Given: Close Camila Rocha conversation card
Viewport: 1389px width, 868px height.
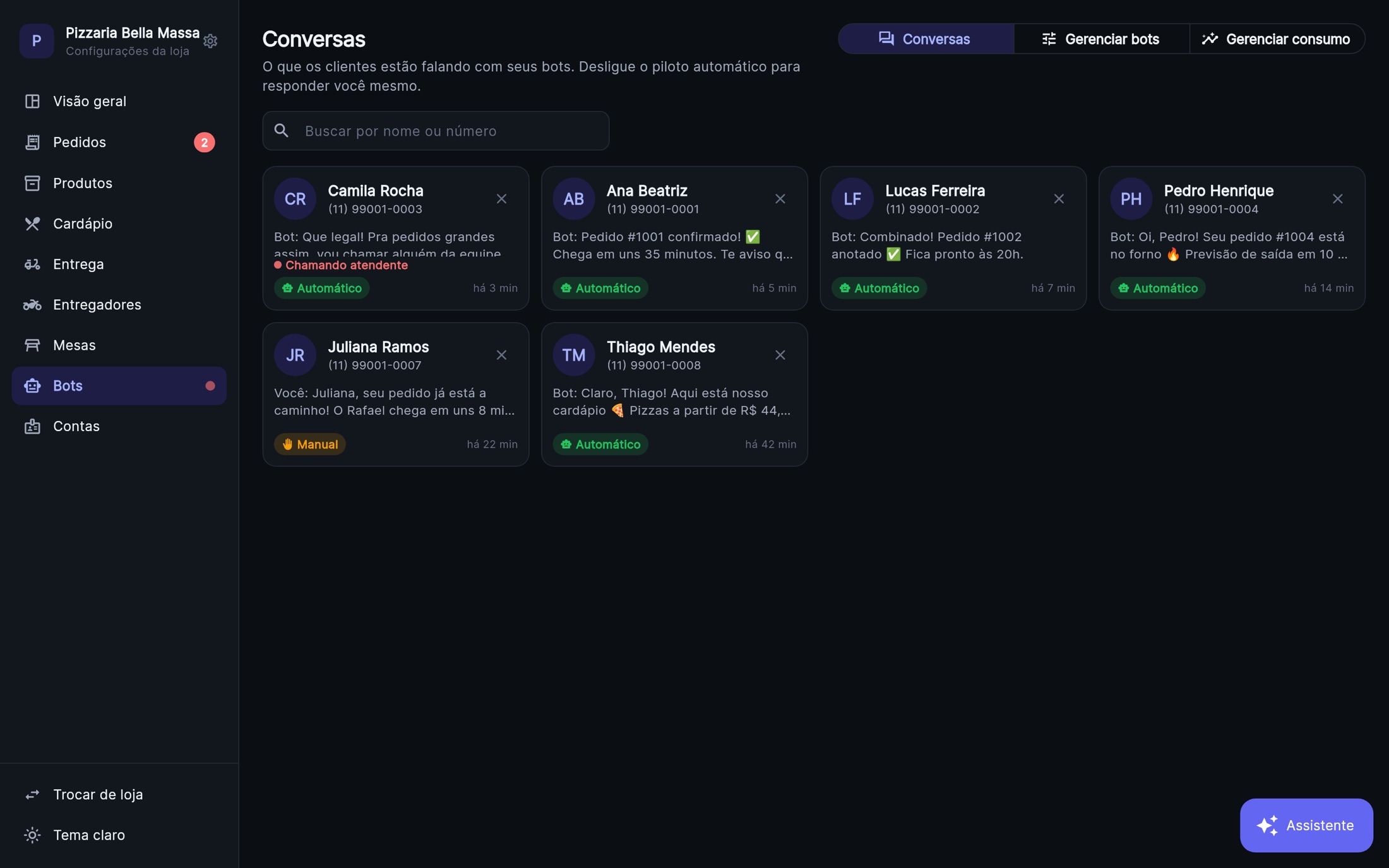Looking at the screenshot, I should [x=501, y=199].
